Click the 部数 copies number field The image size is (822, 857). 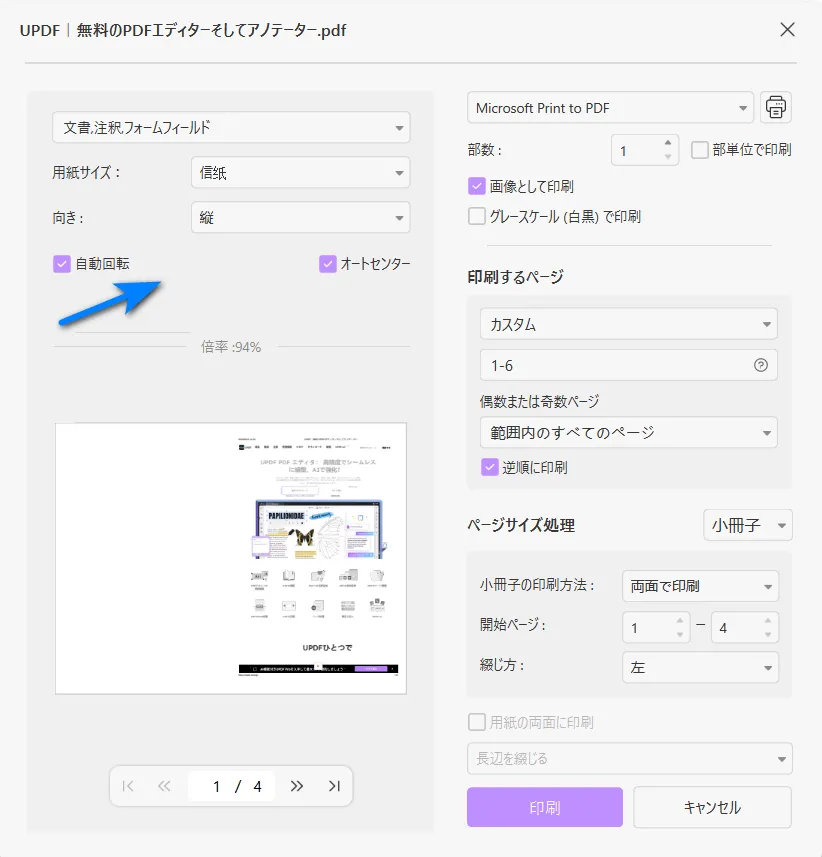[x=645, y=150]
